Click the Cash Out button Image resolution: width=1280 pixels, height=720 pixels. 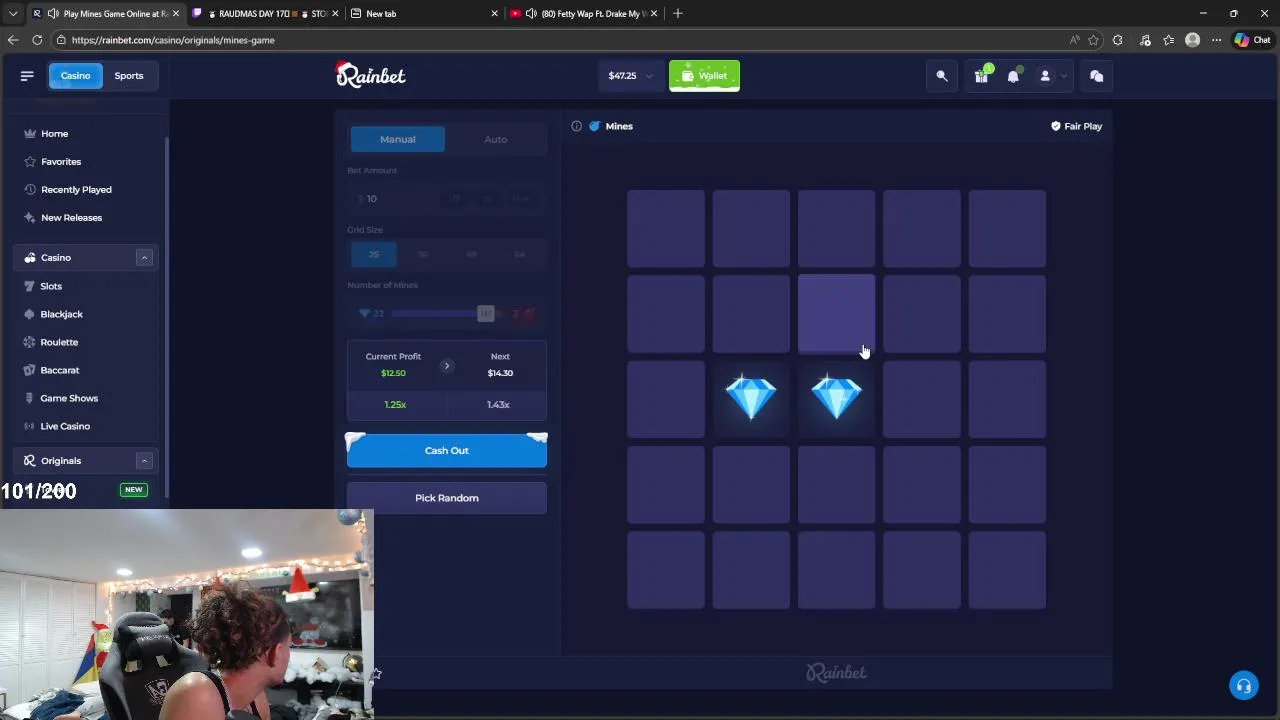click(447, 451)
